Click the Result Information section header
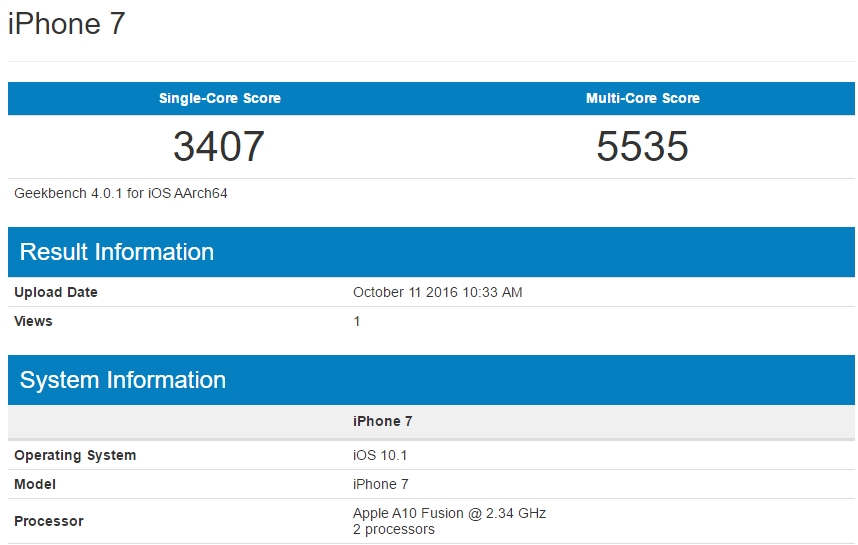 431,252
